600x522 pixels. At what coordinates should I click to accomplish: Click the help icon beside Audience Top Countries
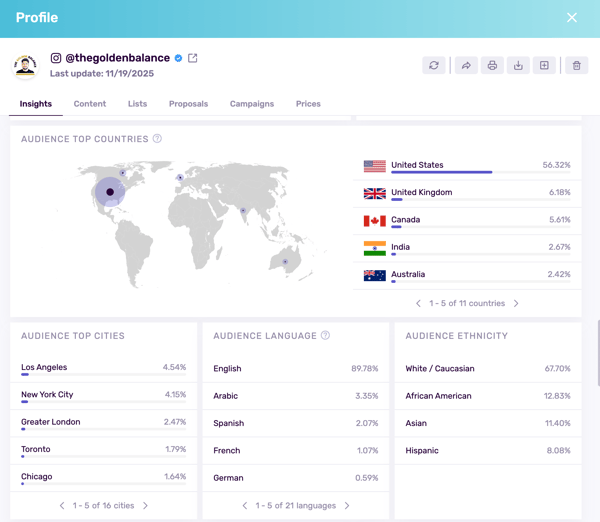[x=157, y=139]
